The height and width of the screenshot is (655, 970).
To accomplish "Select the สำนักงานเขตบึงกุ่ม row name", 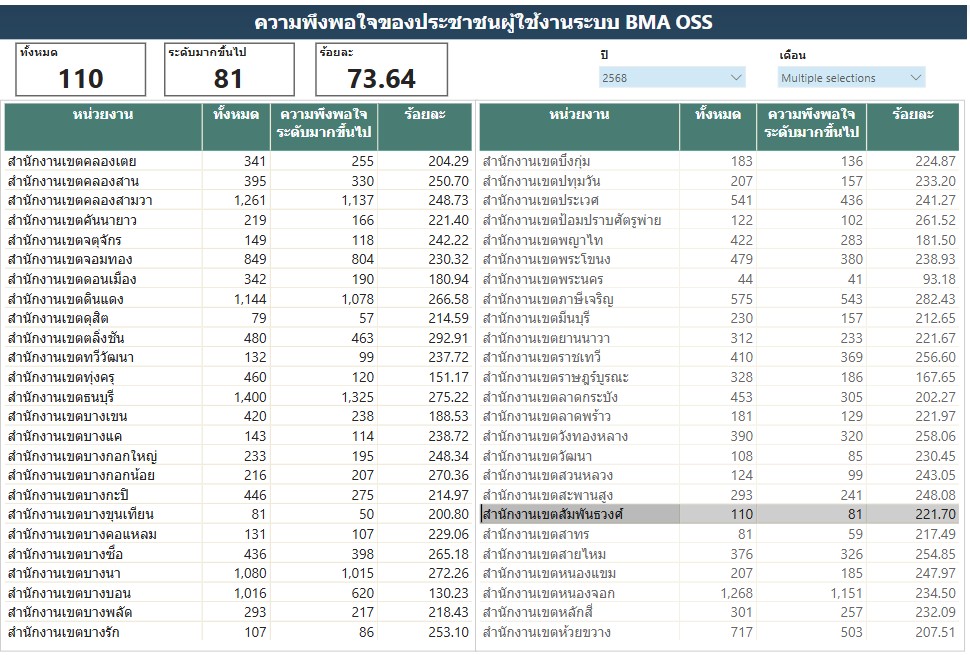I will [x=536, y=161].
